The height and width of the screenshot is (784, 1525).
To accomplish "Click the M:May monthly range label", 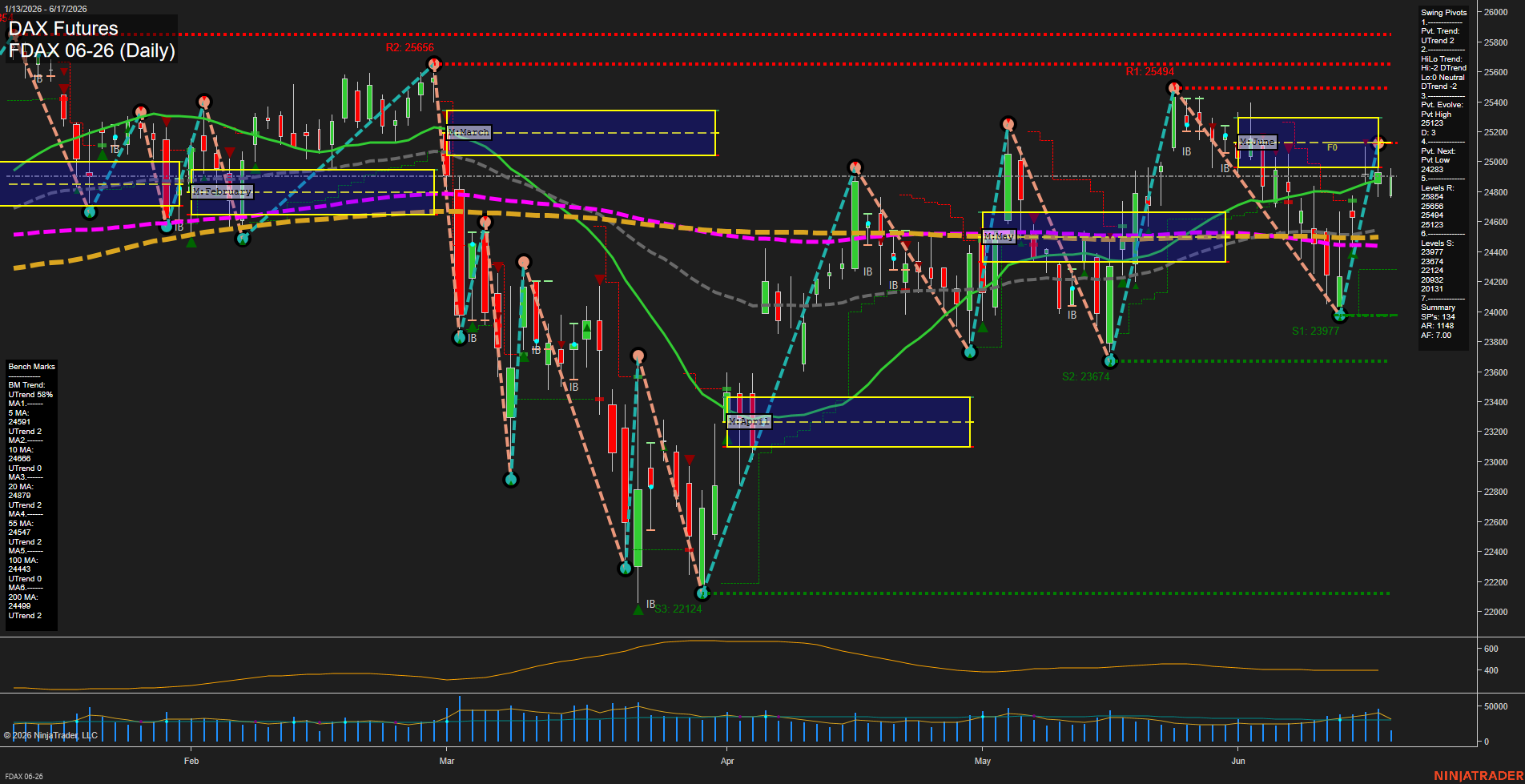I will [999, 236].
